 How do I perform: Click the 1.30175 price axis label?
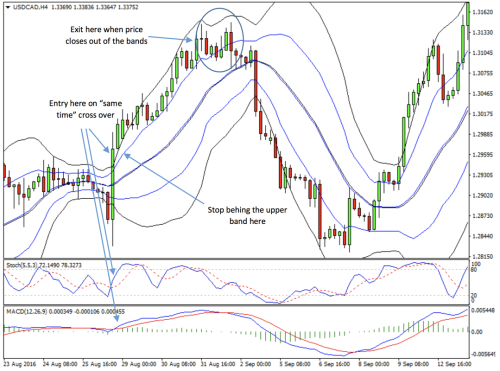[x=484, y=114]
